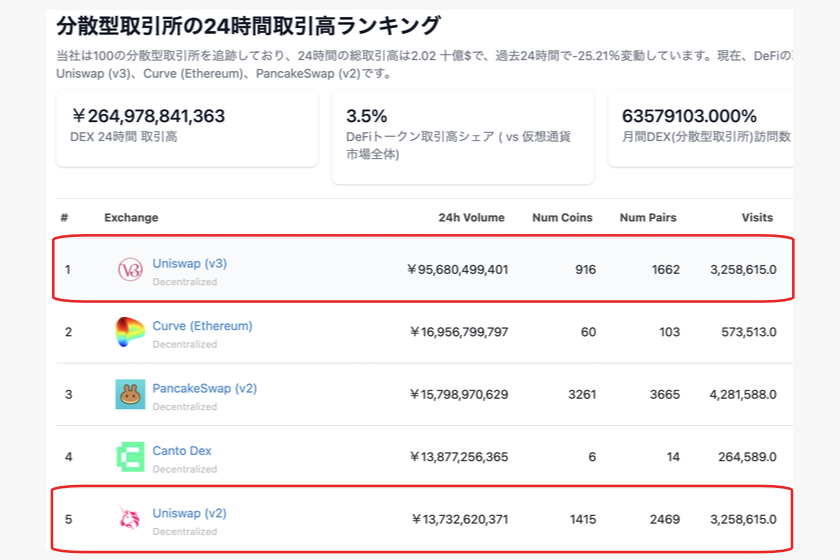
Task: Sort by the # rank column header
Action: [x=64, y=218]
